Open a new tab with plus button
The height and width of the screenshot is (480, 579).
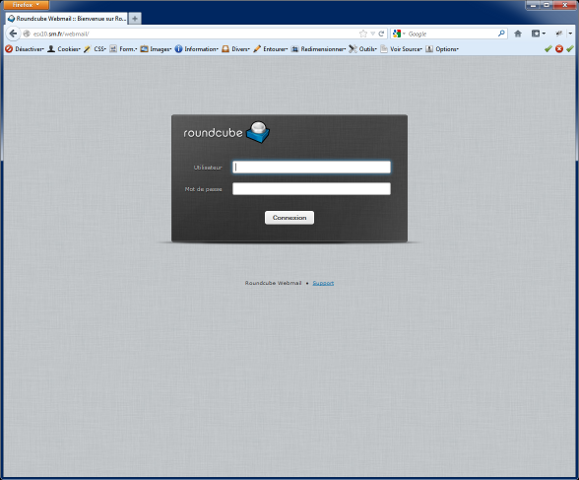point(135,18)
